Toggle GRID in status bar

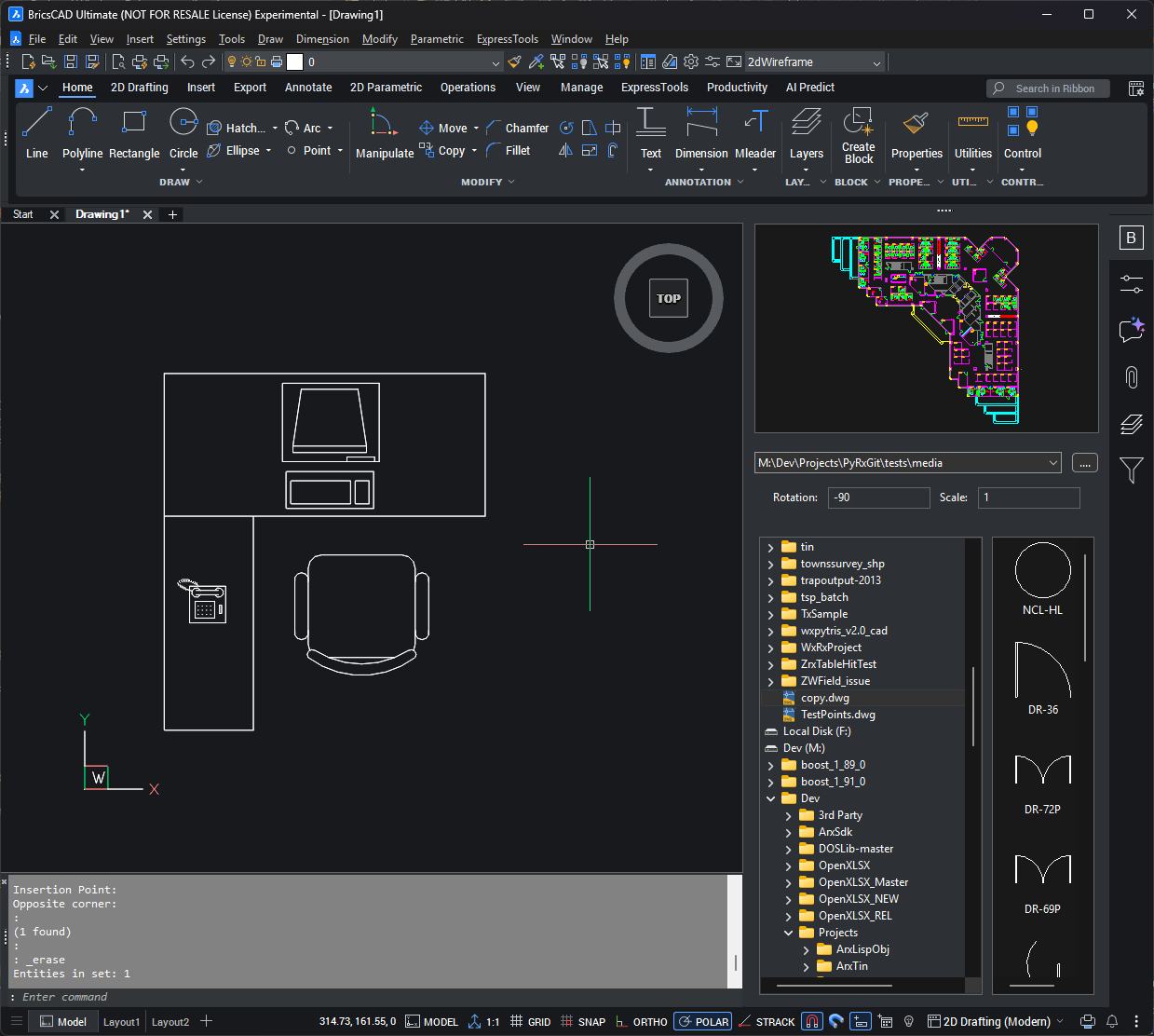(x=531, y=1022)
